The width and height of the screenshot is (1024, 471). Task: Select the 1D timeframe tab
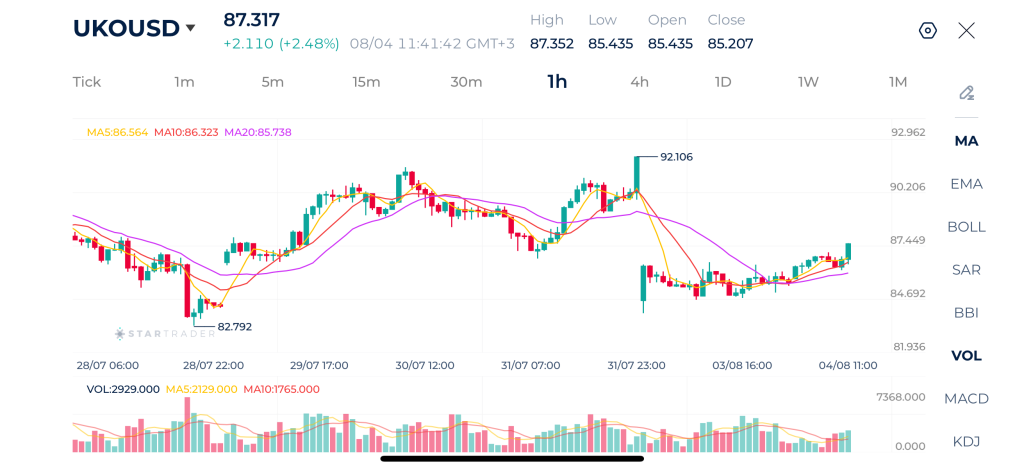[723, 82]
